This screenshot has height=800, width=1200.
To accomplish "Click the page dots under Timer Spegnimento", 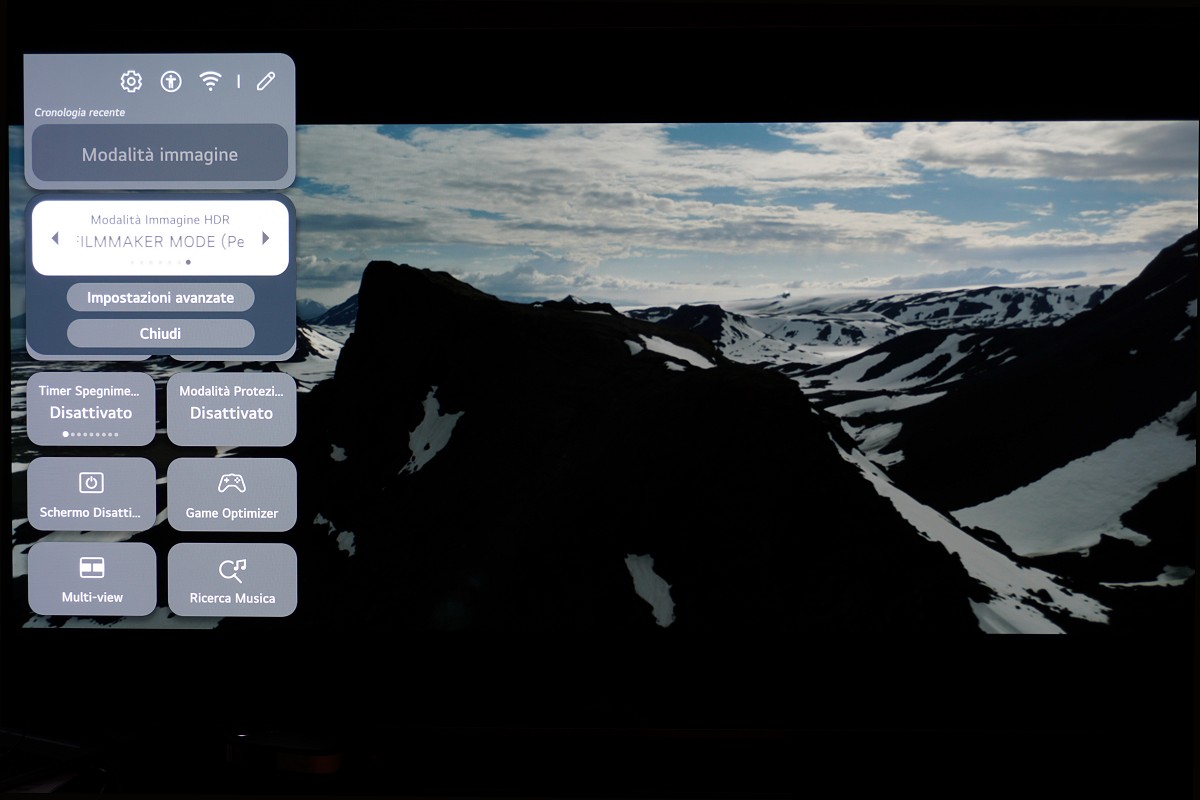I will (x=91, y=434).
